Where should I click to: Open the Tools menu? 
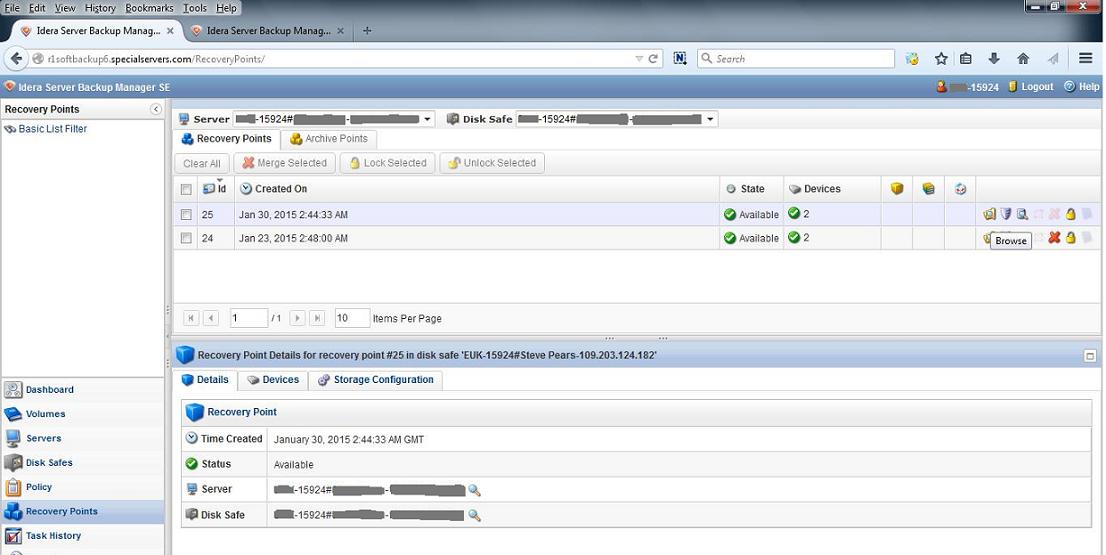coord(195,8)
